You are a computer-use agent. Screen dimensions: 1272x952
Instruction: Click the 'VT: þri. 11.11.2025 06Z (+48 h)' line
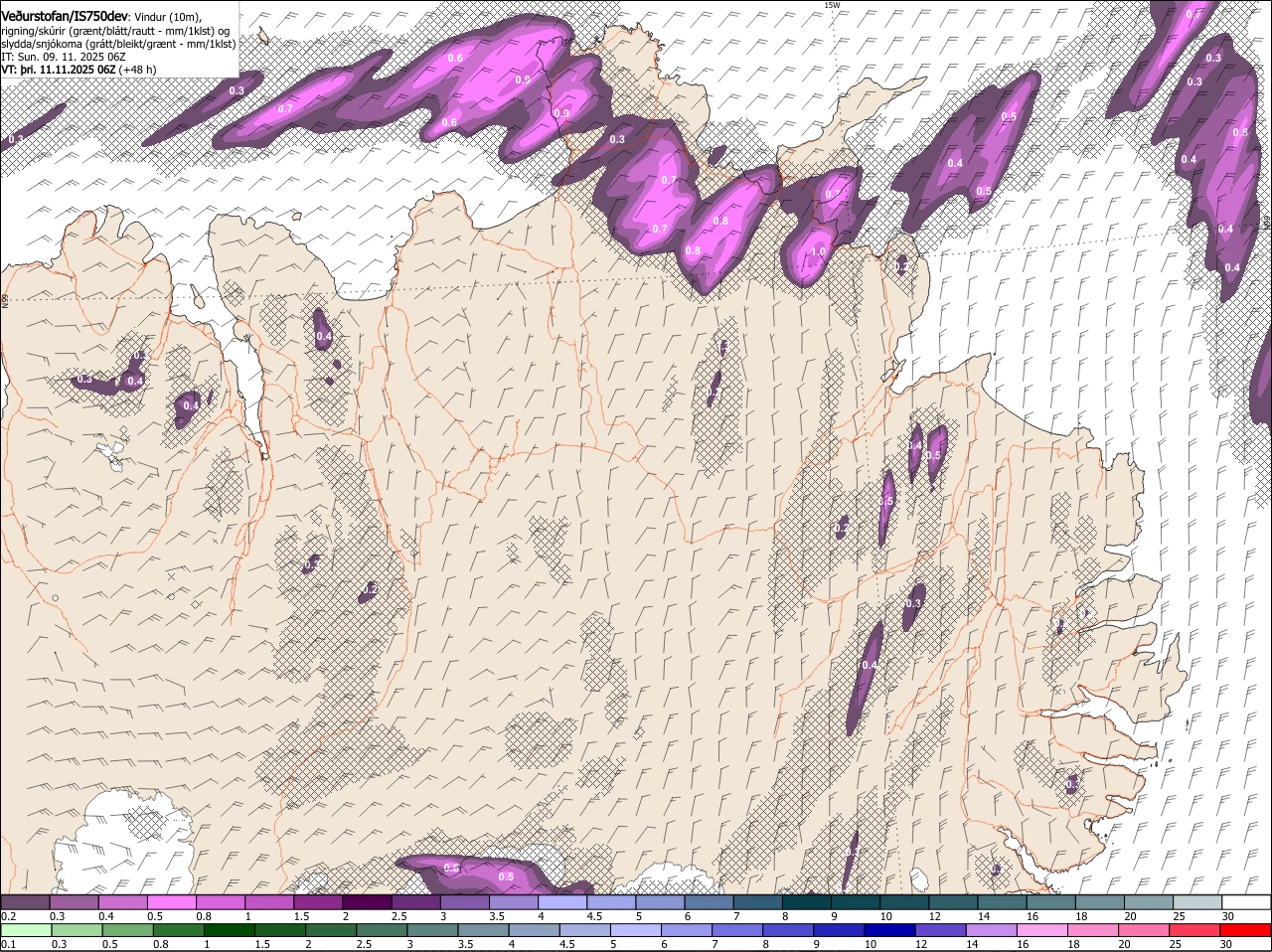[x=79, y=71]
